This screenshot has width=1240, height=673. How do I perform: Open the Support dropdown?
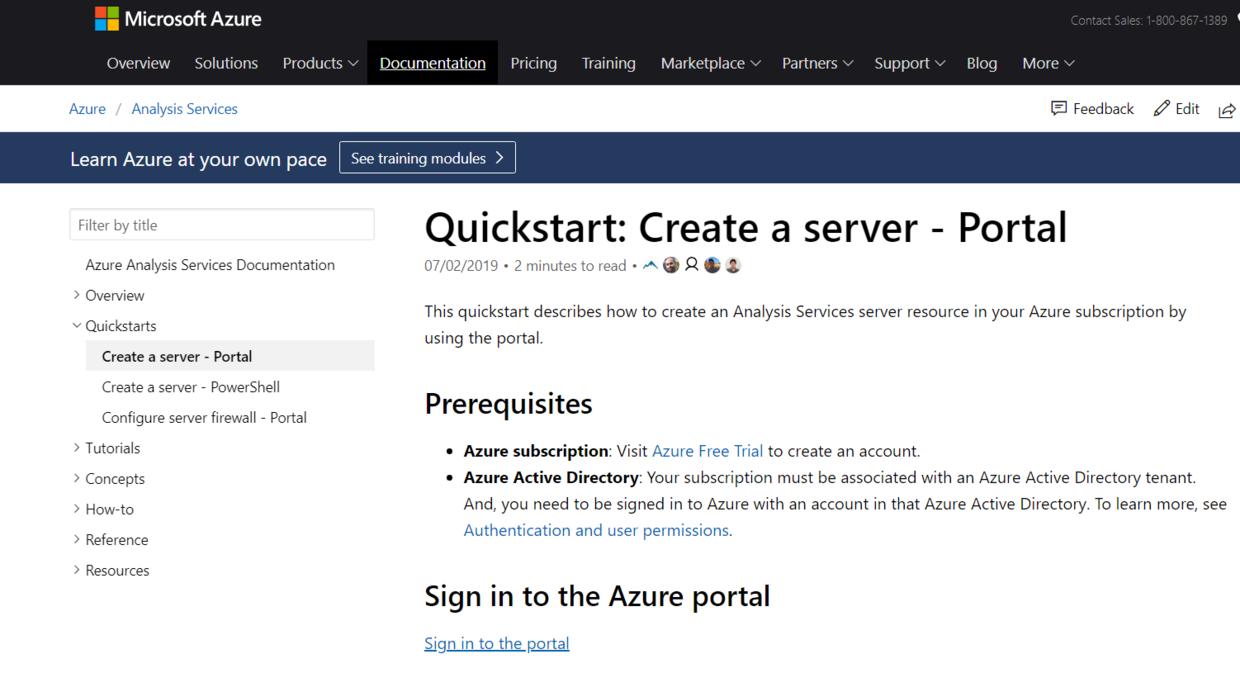pyautogui.click(x=908, y=62)
